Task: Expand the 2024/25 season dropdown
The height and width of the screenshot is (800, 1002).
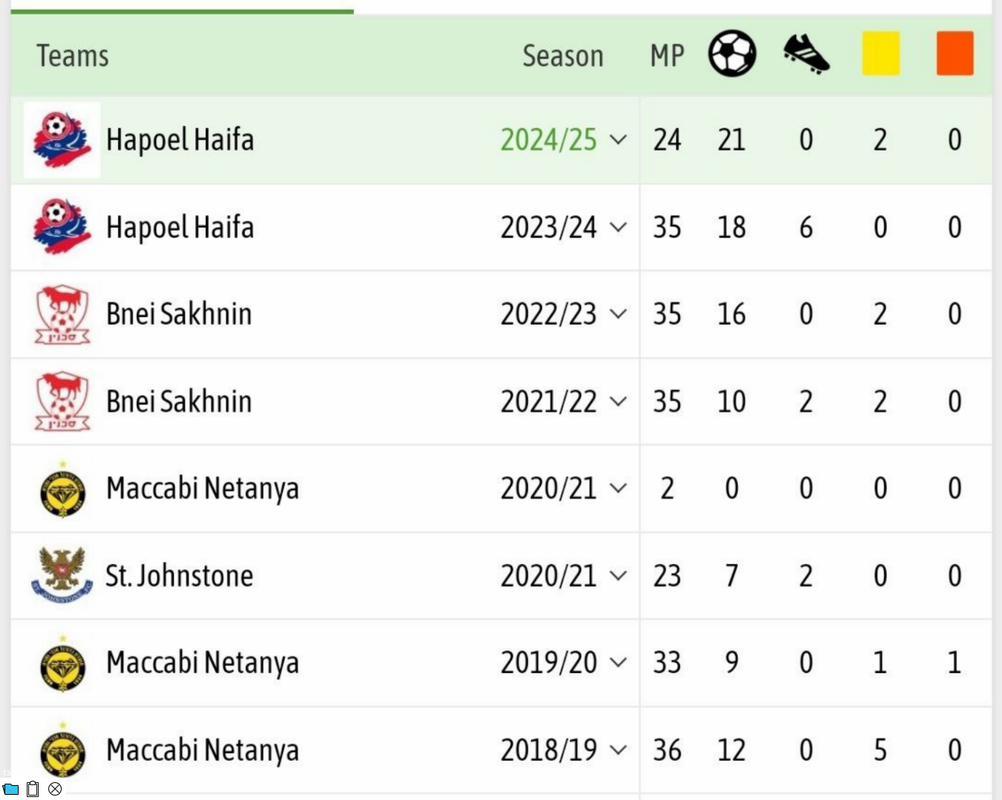Action: click(x=618, y=139)
